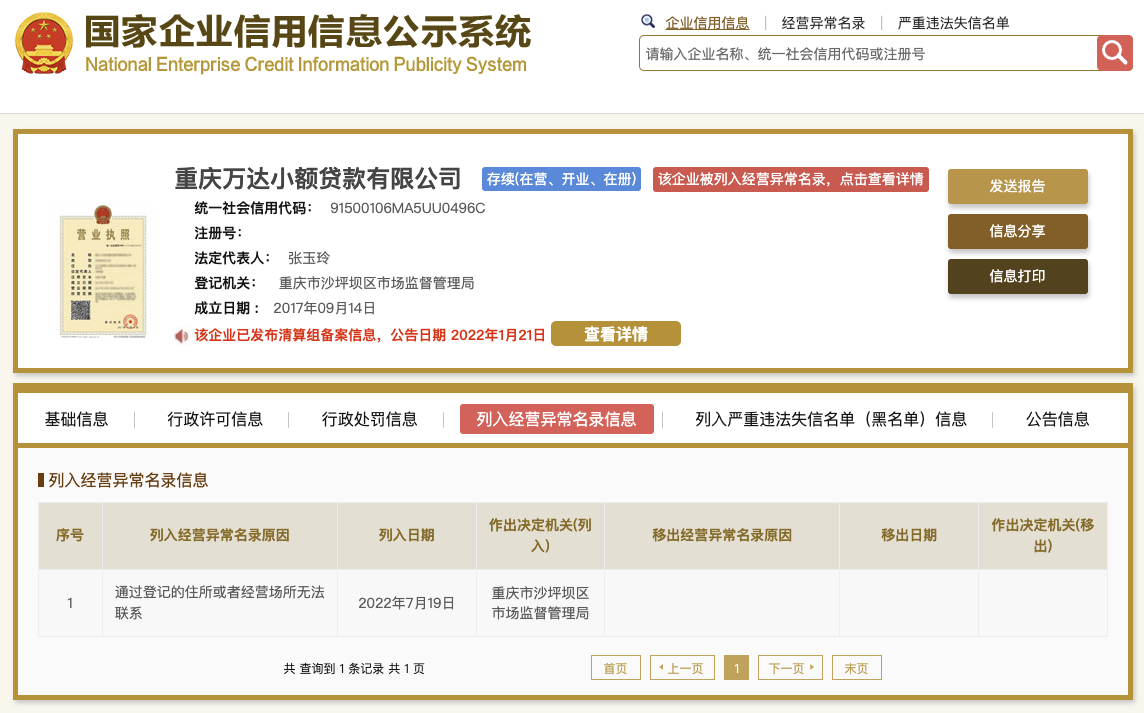Click the credit code 91500106MA5UU0496C
The image size is (1144, 713).
407,208
